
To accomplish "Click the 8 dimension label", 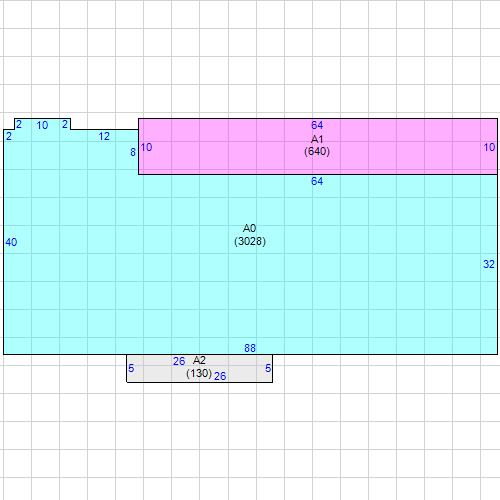I will [x=133, y=152].
